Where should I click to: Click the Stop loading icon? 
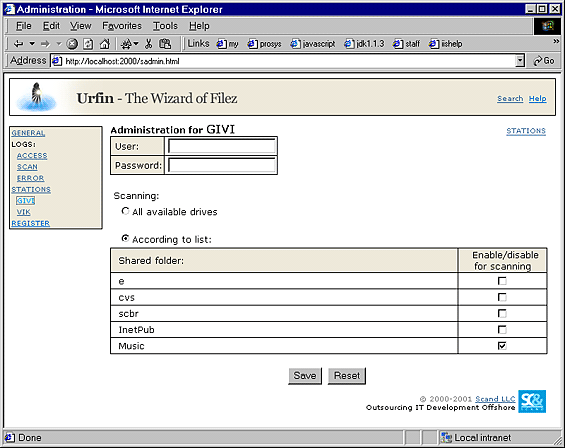[72, 44]
